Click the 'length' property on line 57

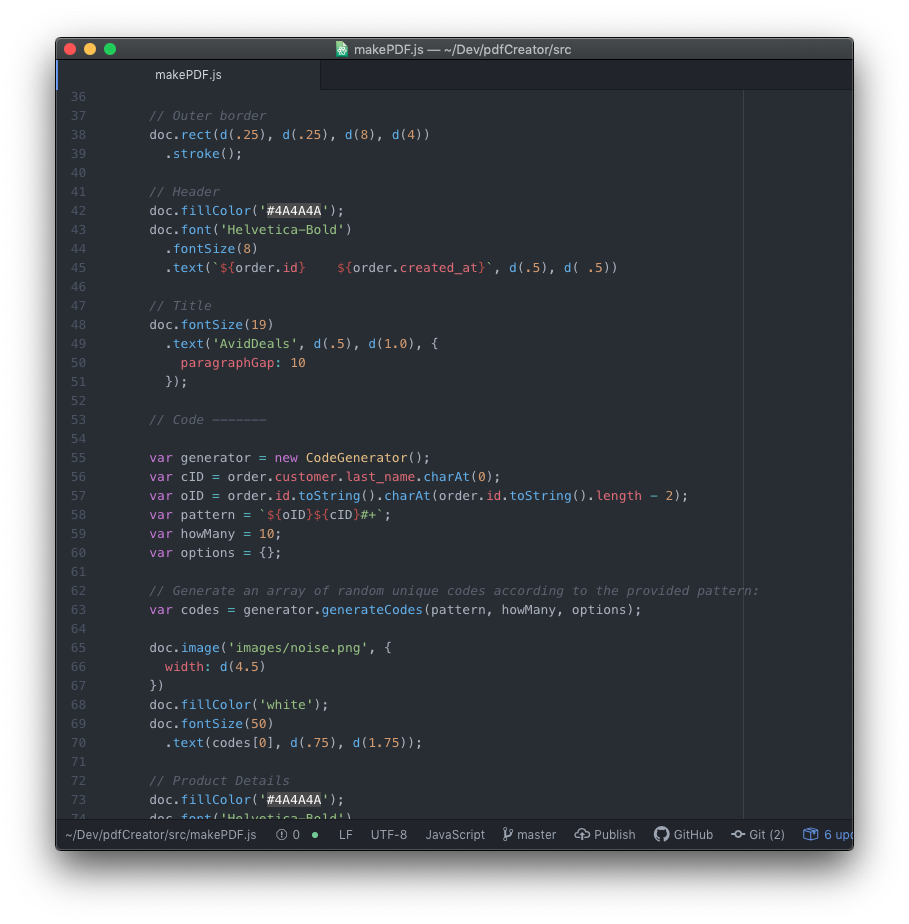(619, 496)
